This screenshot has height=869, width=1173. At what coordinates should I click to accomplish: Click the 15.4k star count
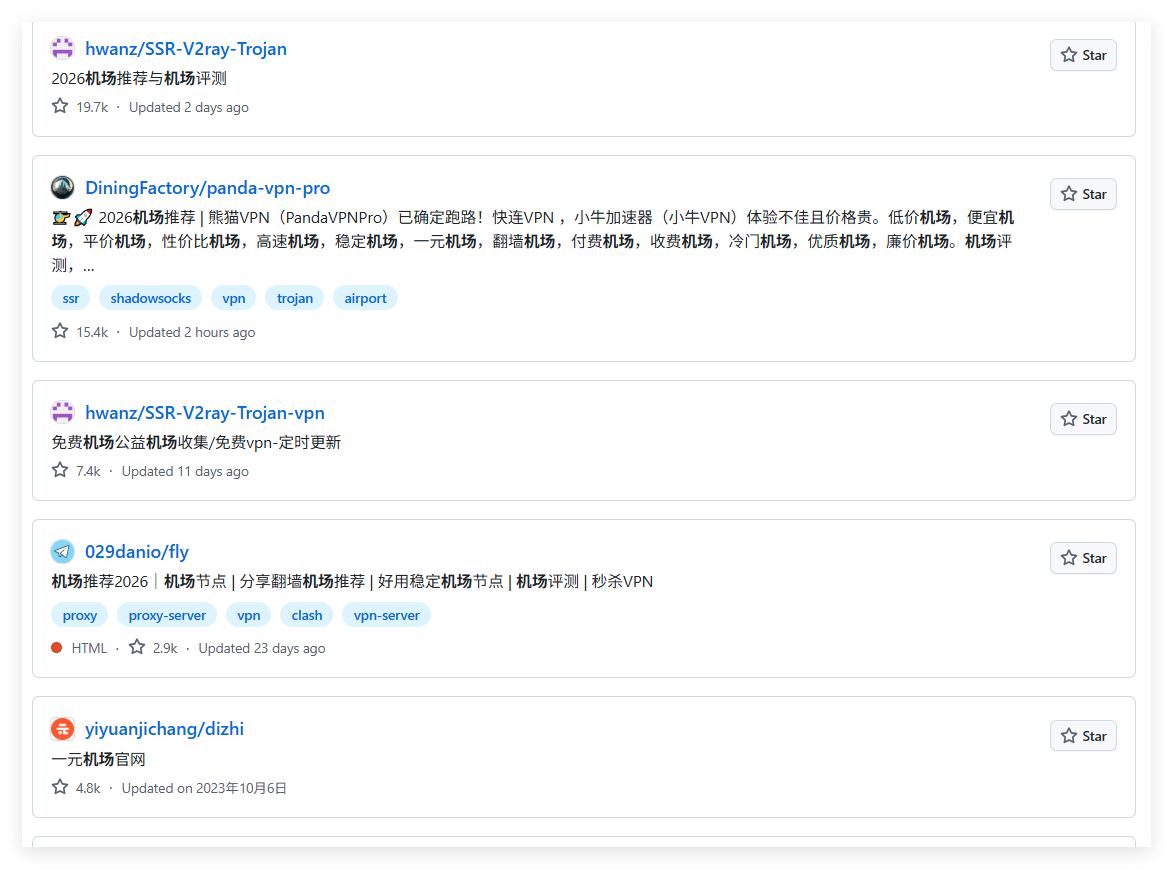pyautogui.click(x=92, y=333)
